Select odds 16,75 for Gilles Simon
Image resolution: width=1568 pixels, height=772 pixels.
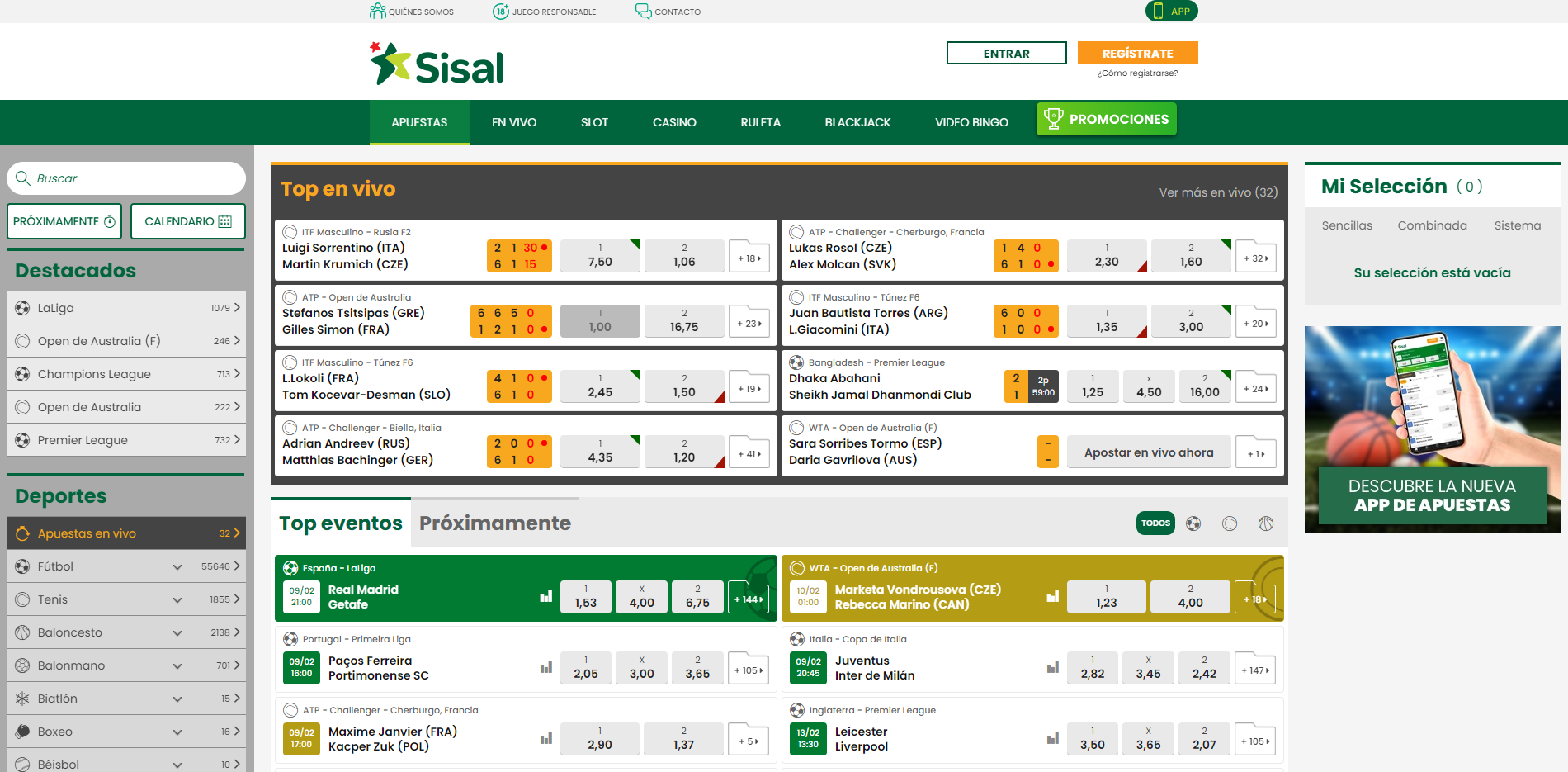coord(684,321)
